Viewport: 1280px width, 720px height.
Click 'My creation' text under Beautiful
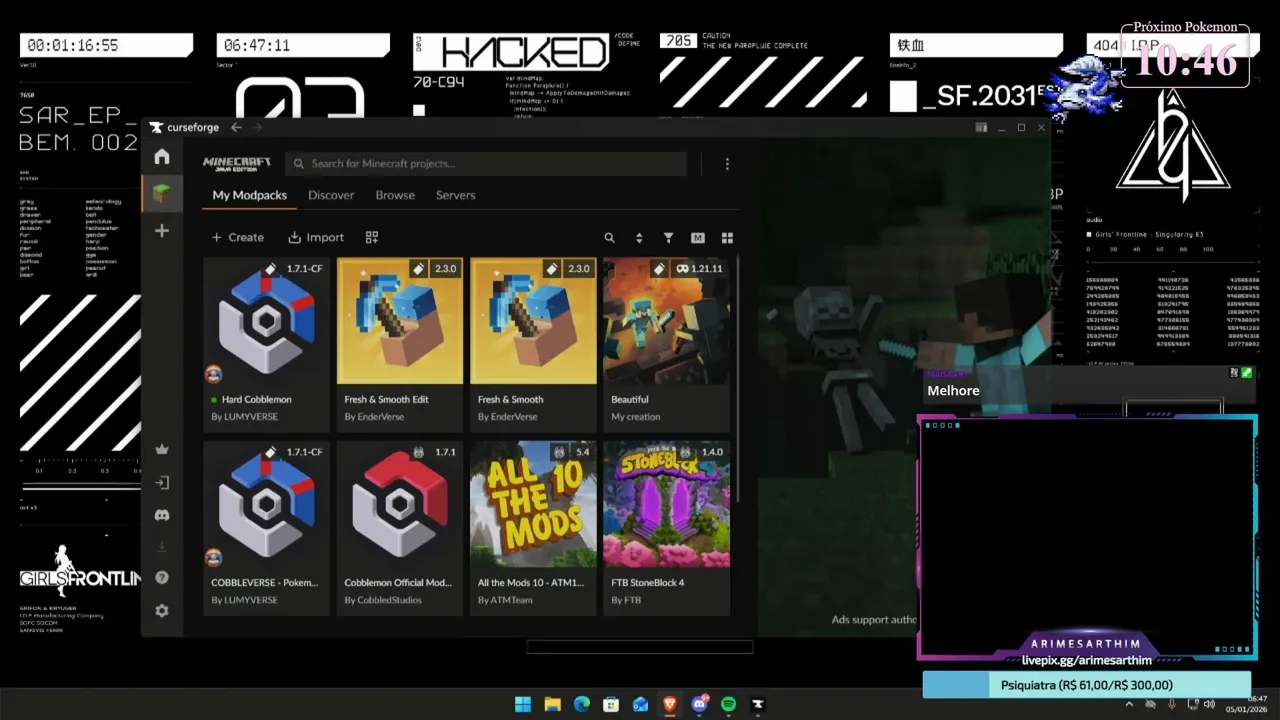(x=636, y=417)
